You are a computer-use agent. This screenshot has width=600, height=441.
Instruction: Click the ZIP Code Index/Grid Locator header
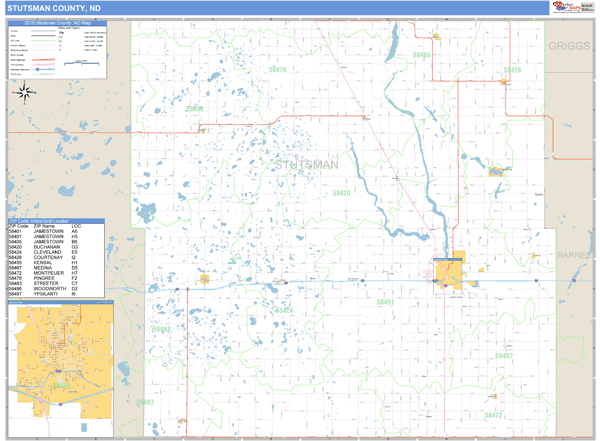tap(56, 219)
